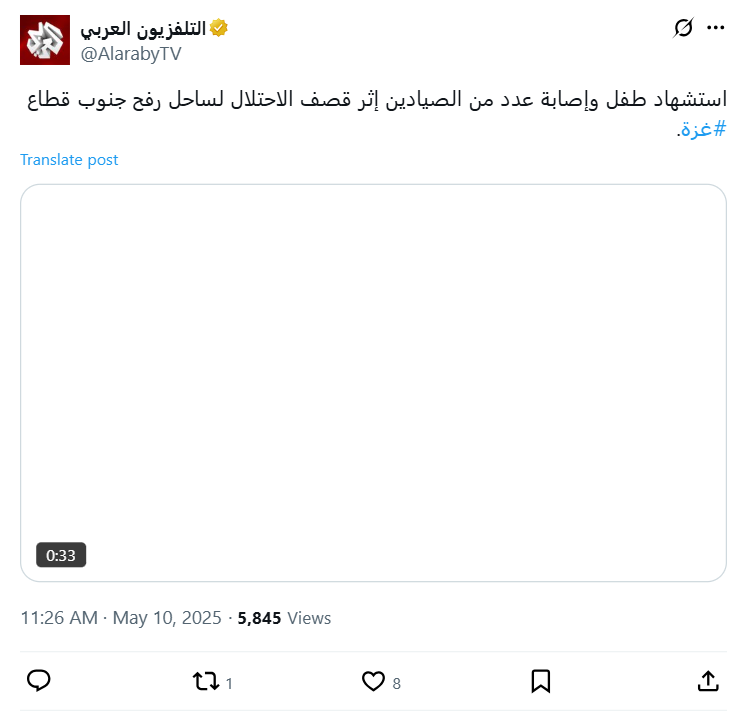Click the repost count of 1
The height and width of the screenshot is (711, 747).
(x=229, y=684)
